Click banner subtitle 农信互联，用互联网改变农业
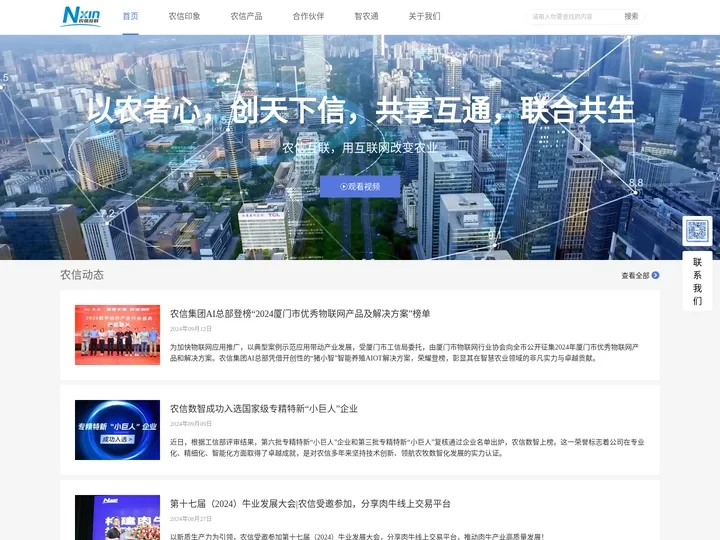The image size is (720, 540). coord(360,147)
